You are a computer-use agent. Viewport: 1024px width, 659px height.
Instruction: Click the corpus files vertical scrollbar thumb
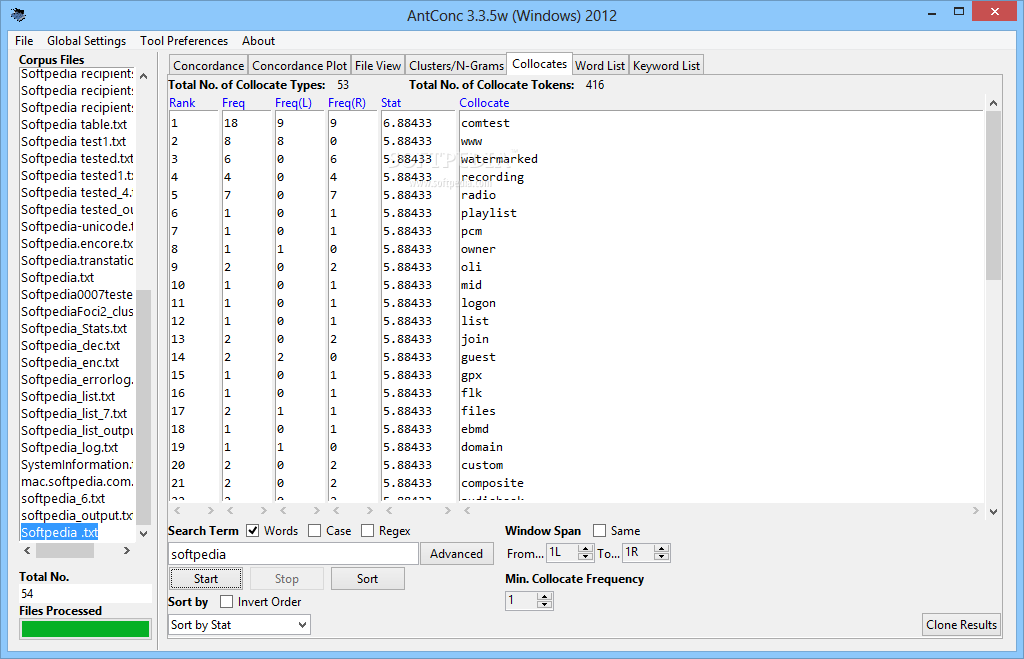pyautogui.click(x=144, y=407)
